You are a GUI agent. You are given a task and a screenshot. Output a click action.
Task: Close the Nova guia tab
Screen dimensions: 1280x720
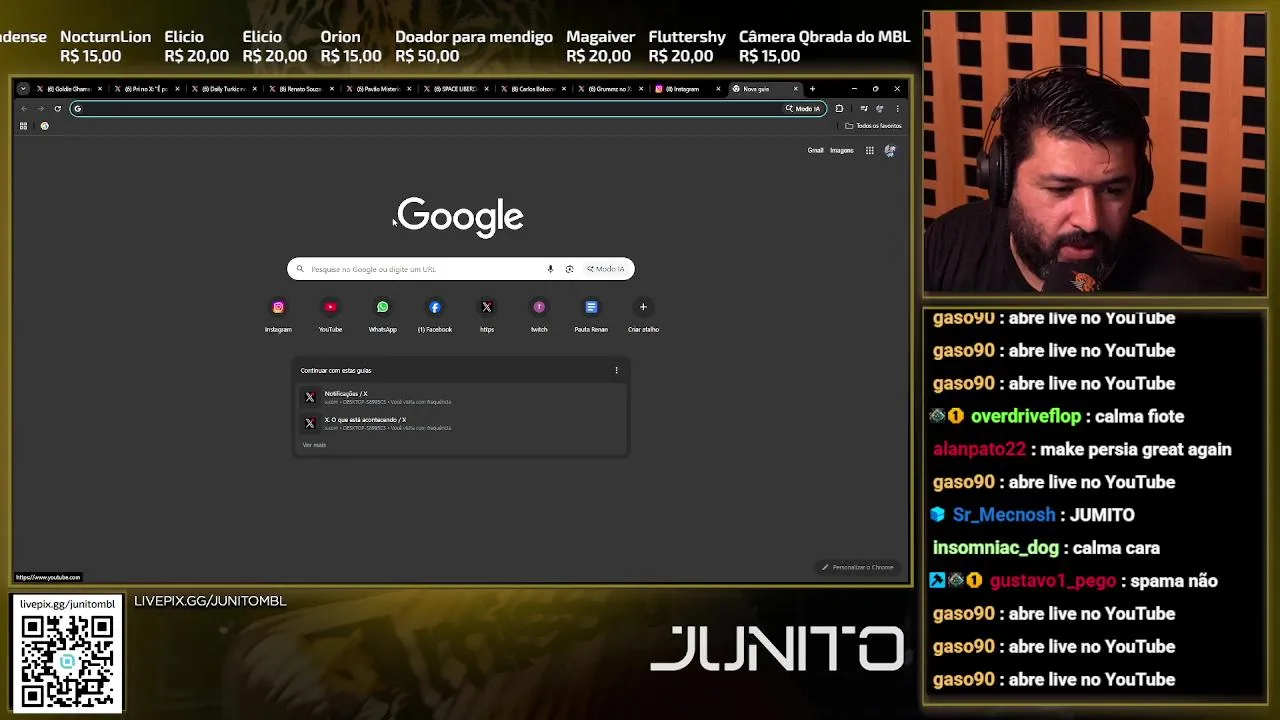(796, 89)
